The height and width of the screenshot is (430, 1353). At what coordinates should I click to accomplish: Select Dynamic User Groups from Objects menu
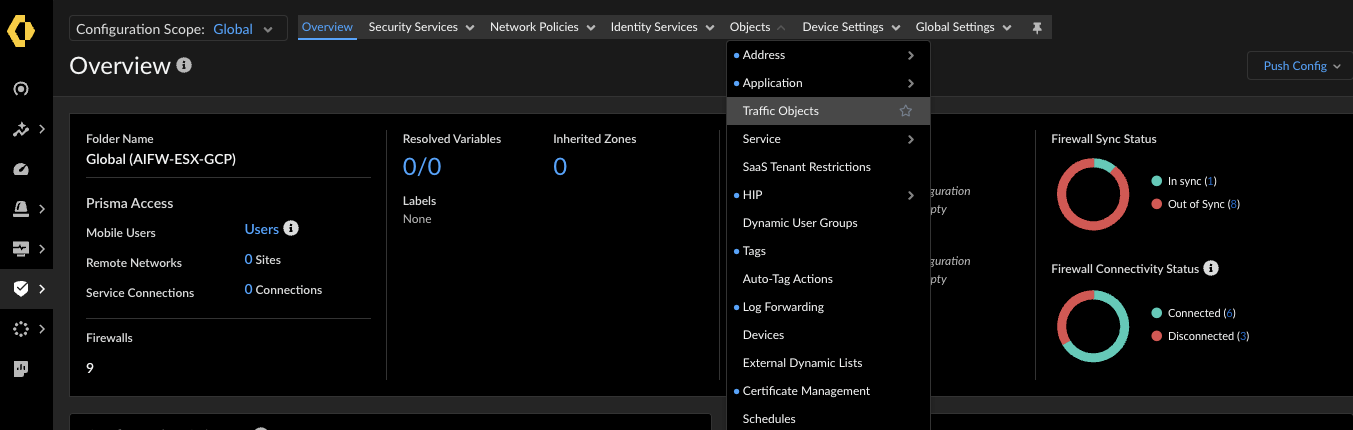click(800, 223)
